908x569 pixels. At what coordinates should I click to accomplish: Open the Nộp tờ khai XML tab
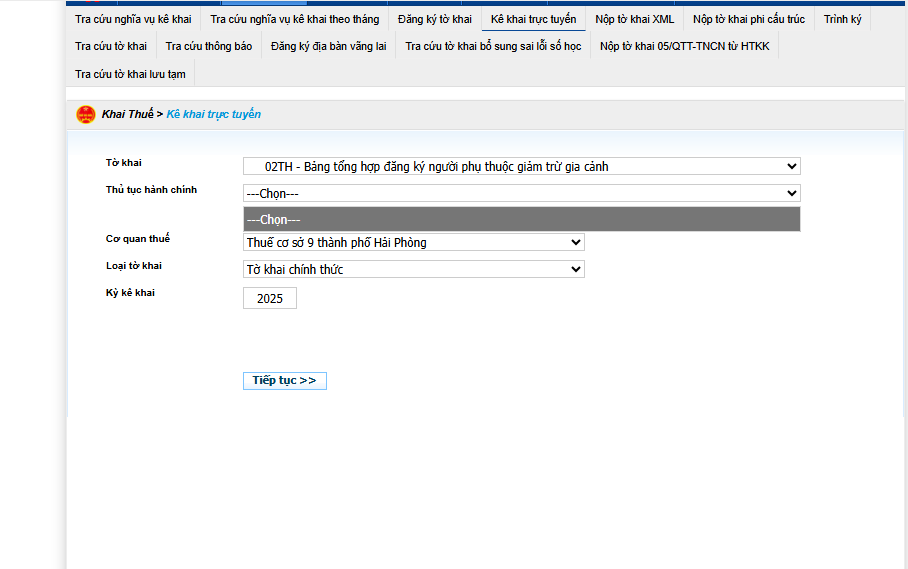coord(634,19)
